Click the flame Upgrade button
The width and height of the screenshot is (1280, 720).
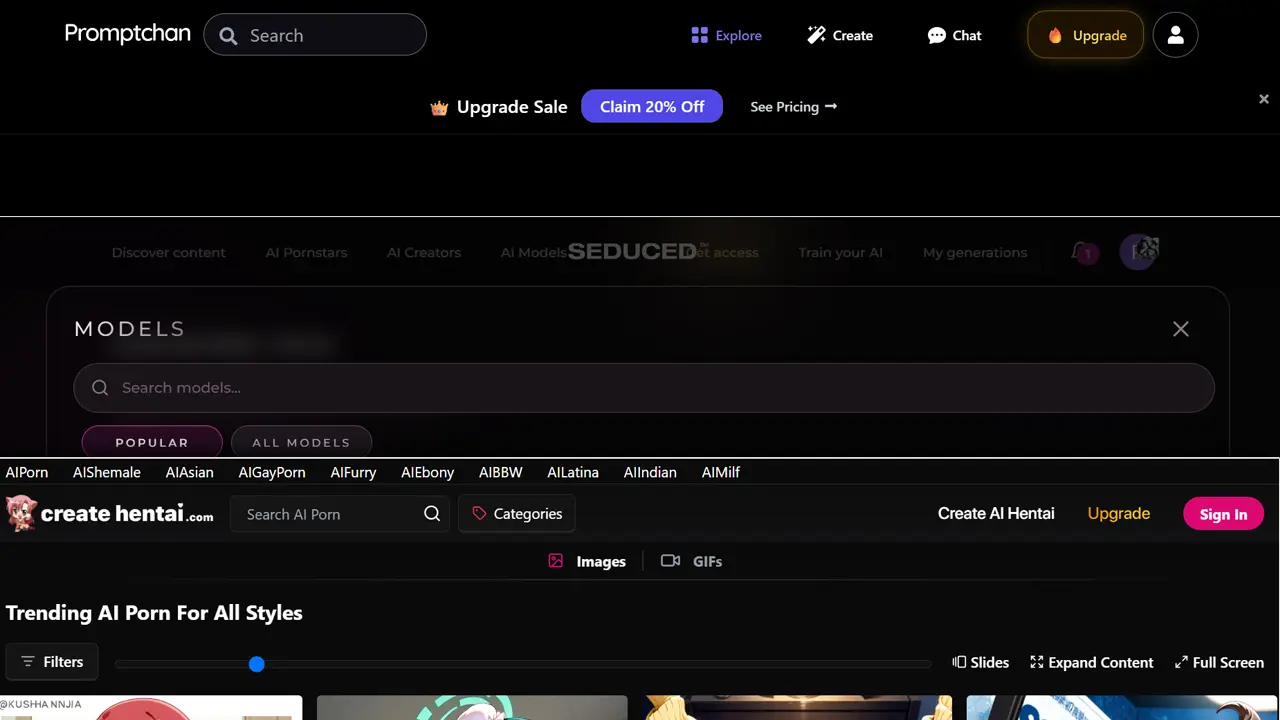(x=1085, y=35)
